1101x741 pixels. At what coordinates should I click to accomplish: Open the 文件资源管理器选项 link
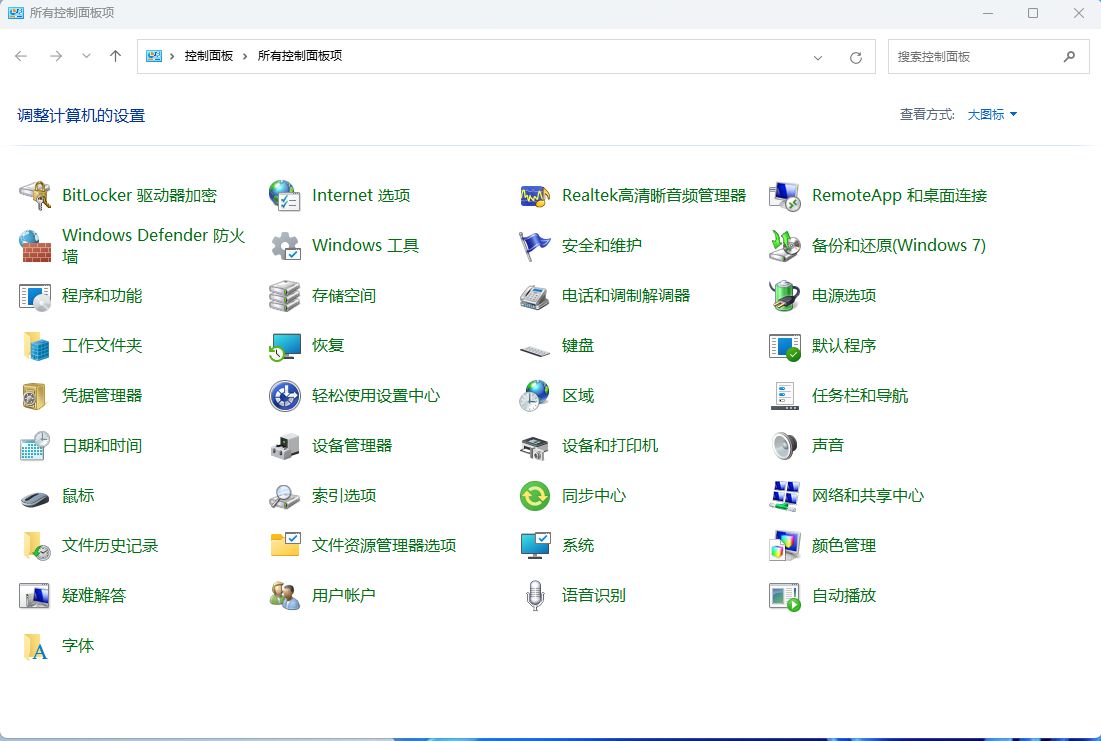pyautogui.click(x=384, y=546)
